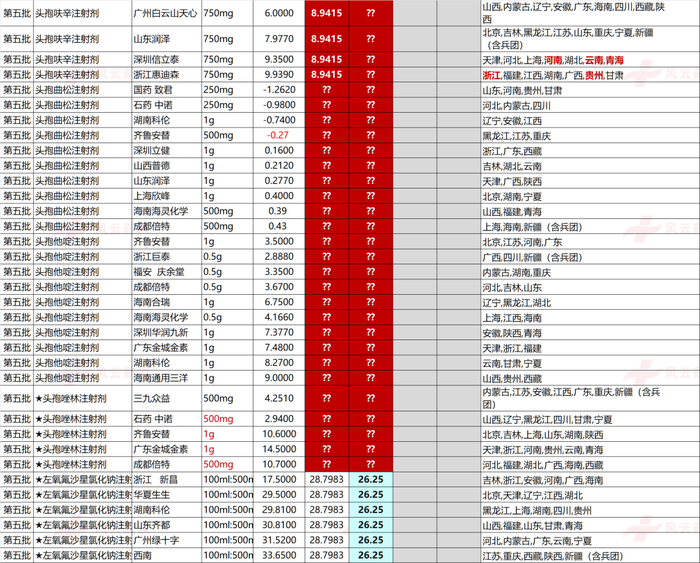Screen dimensions: 700x563
Task: Select the red value -0.27
Action: (279, 135)
